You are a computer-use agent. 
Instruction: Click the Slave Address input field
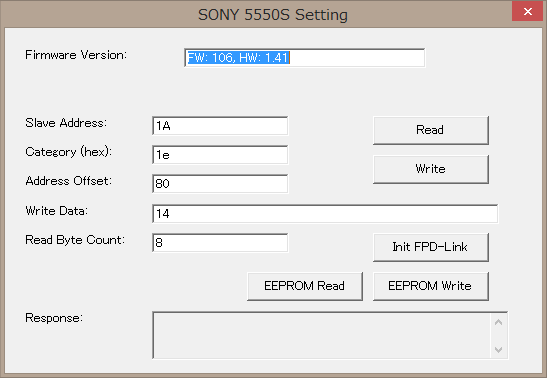[x=220, y=126]
